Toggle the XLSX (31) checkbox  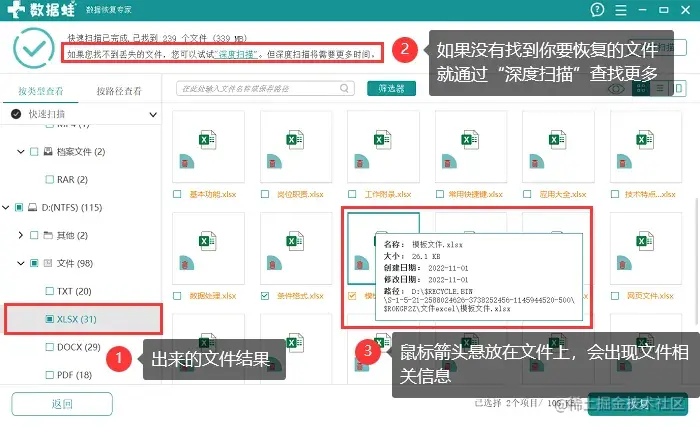(50, 319)
